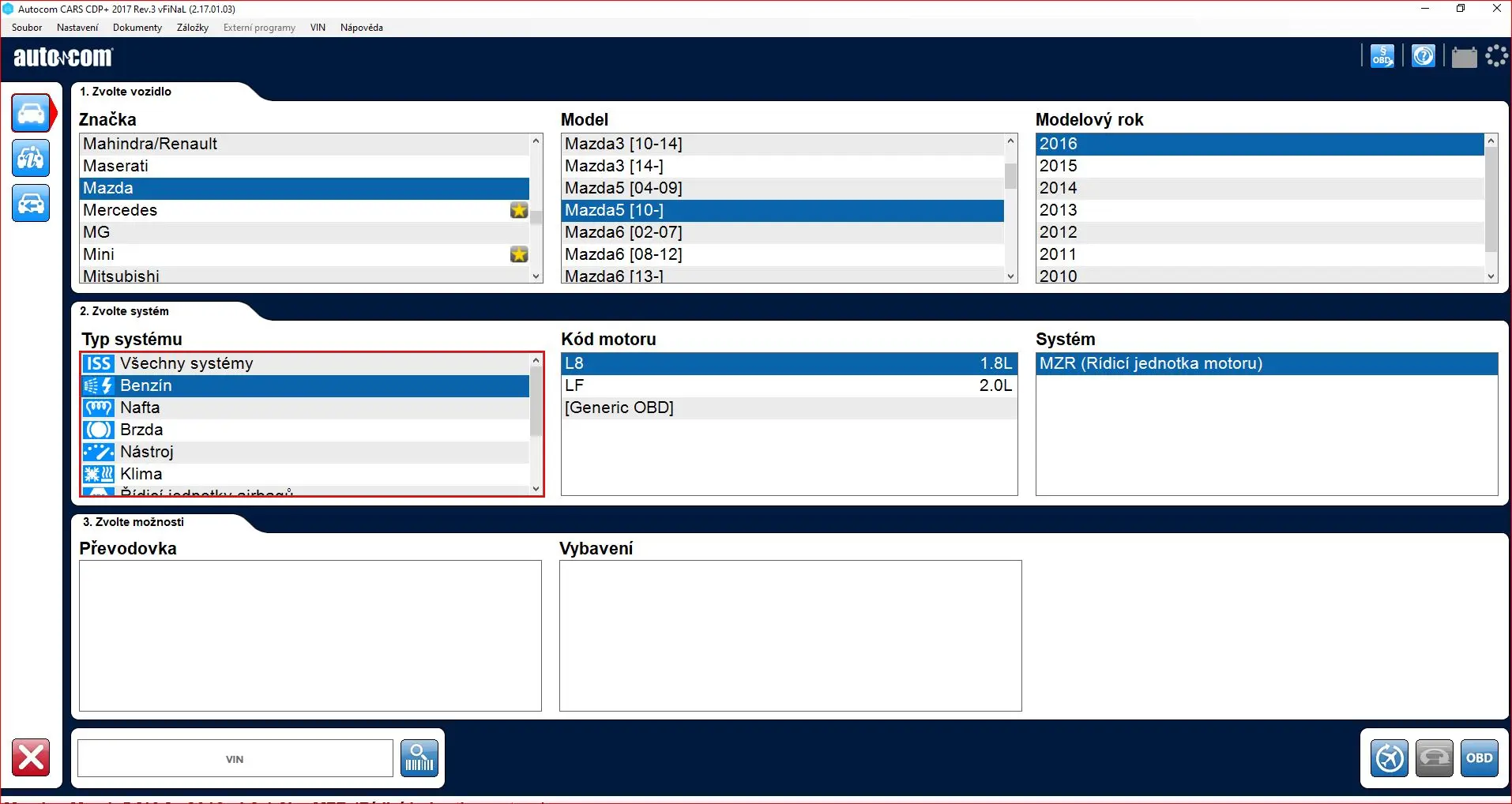
Task: Open the Soubor menu
Action: pos(27,28)
